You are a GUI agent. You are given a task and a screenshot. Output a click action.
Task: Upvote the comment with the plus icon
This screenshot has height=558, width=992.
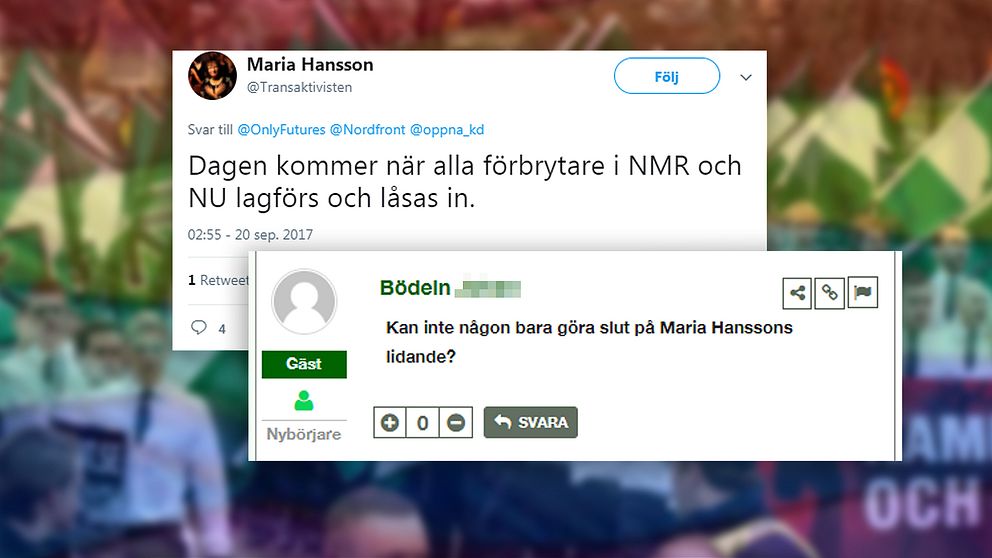390,423
